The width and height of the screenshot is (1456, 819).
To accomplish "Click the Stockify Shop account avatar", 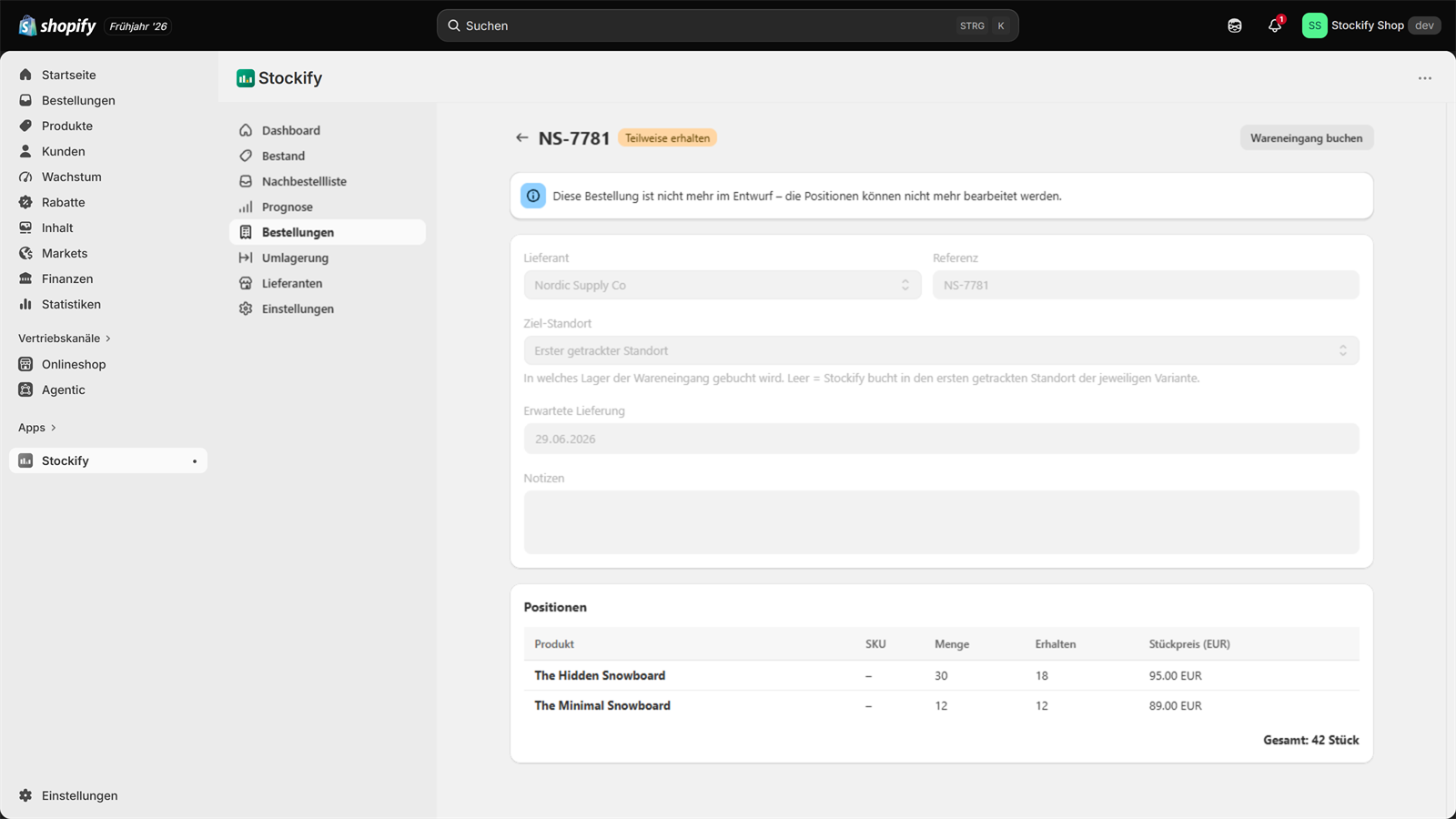I will pos(1314,25).
